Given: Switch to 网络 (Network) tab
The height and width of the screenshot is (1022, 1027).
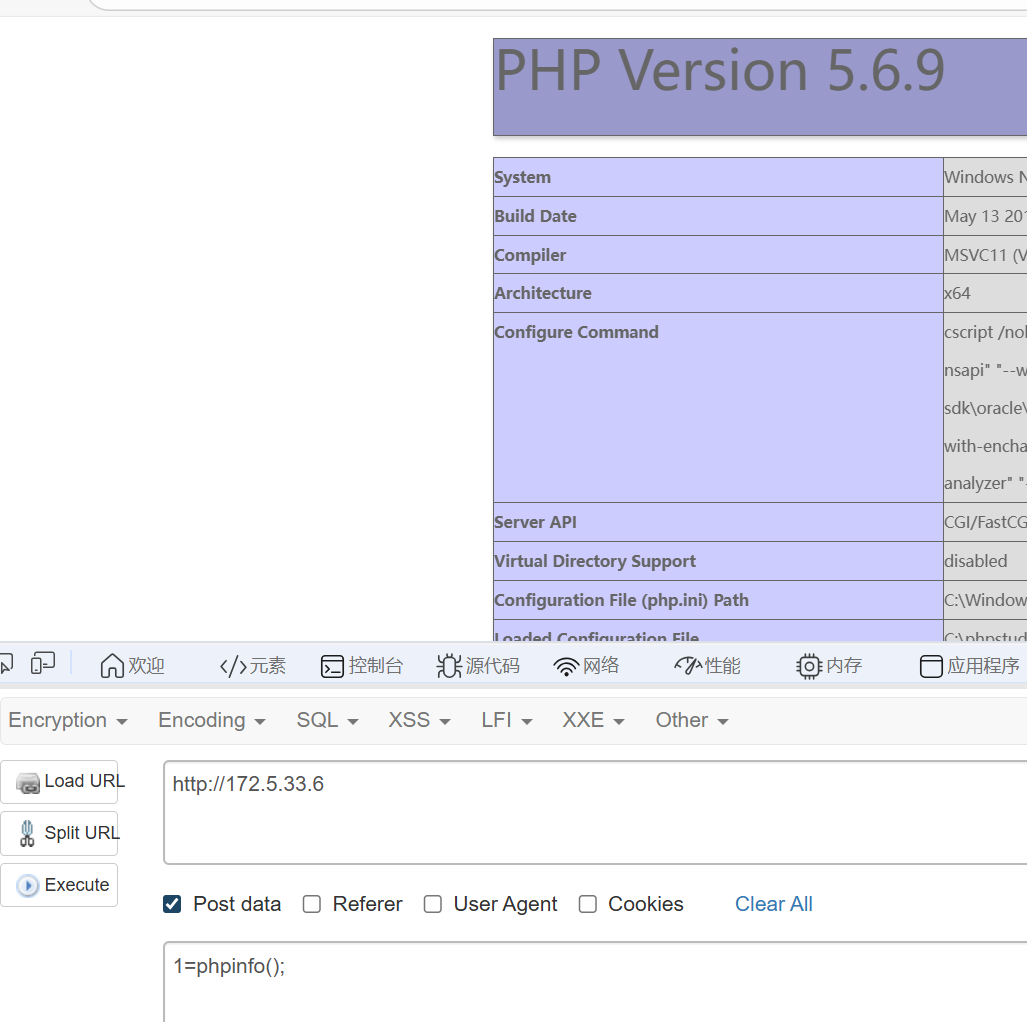Looking at the screenshot, I should pyautogui.click(x=586, y=666).
